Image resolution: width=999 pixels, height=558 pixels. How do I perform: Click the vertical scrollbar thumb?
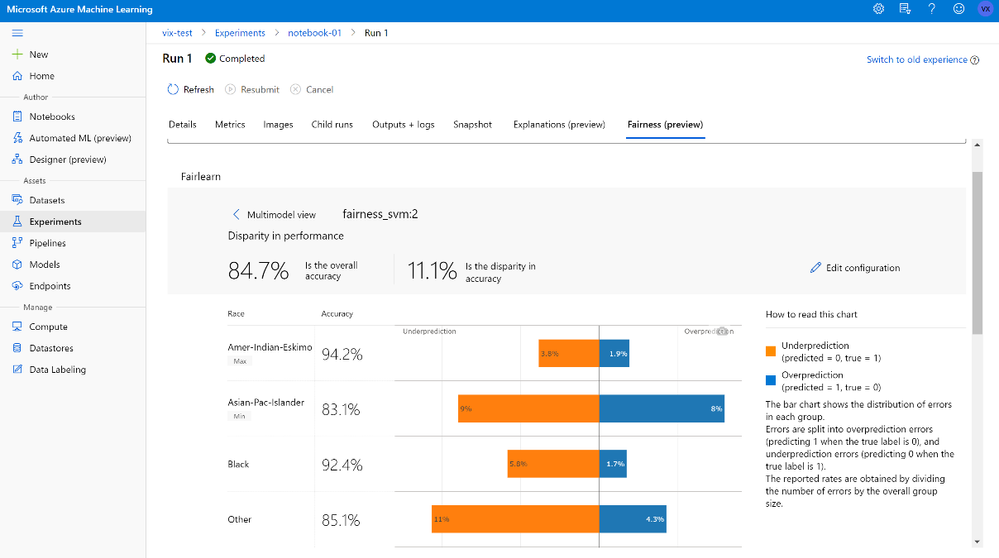(x=977, y=252)
